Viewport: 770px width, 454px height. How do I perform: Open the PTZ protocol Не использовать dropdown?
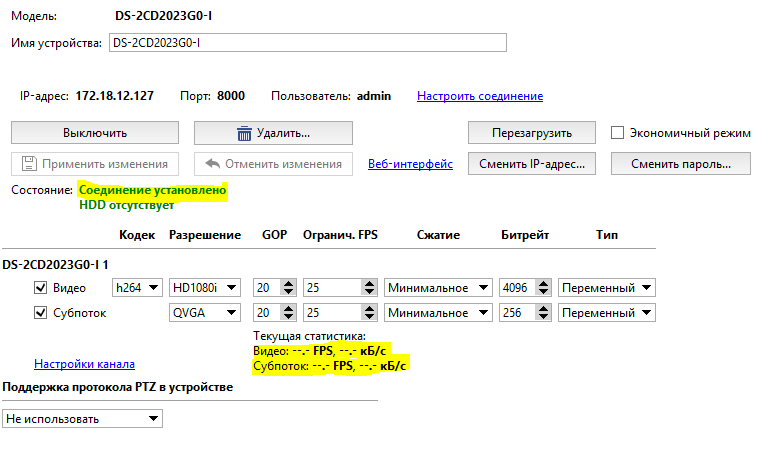tap(82, 419)
